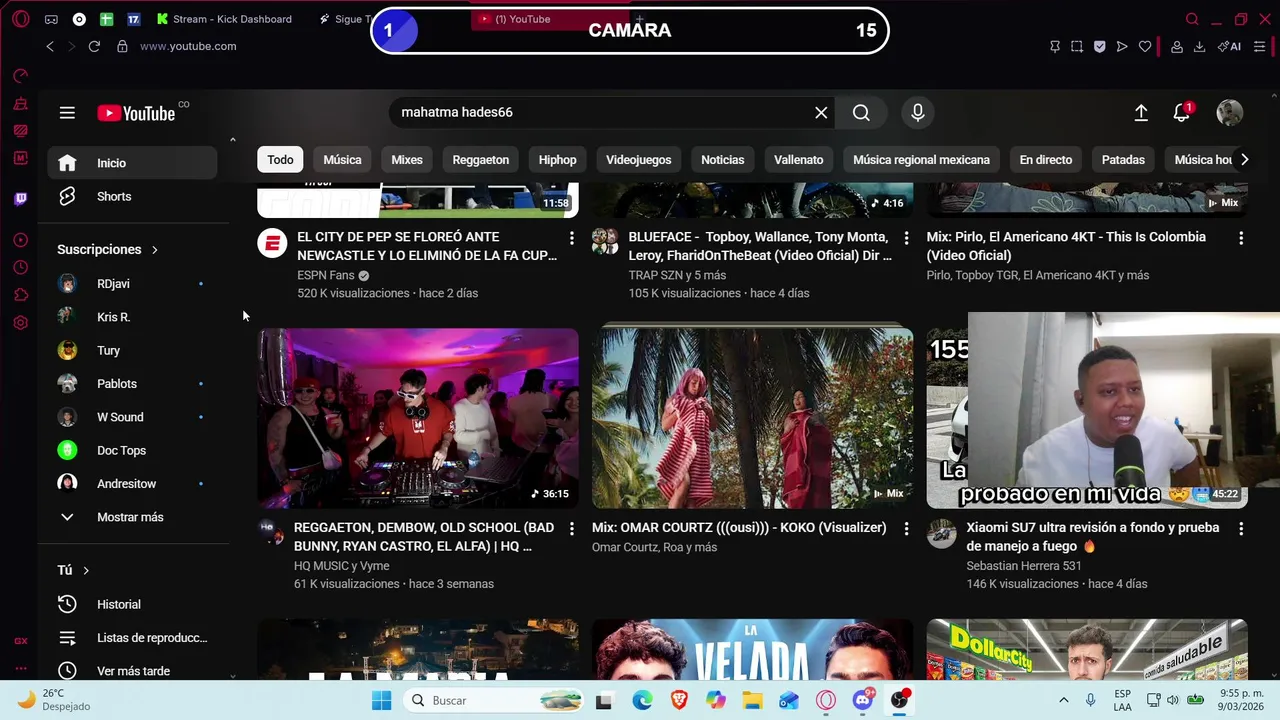This screenshot has width=1280, height=720.
Task: Open Doc Tops subscription channel
Action: [x=132, y=451]
